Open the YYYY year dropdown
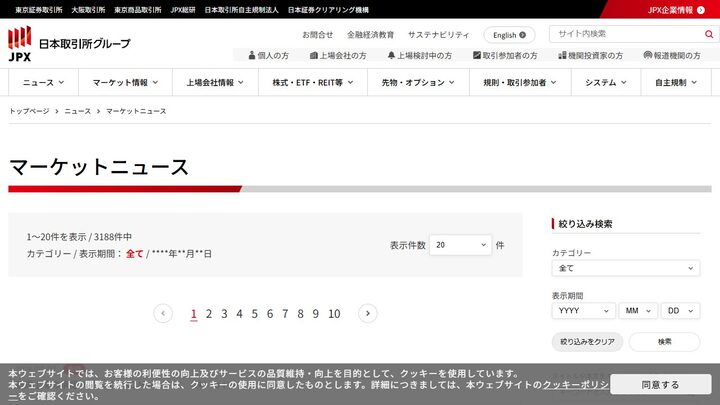The image size is (720, 405). (583, 311)
